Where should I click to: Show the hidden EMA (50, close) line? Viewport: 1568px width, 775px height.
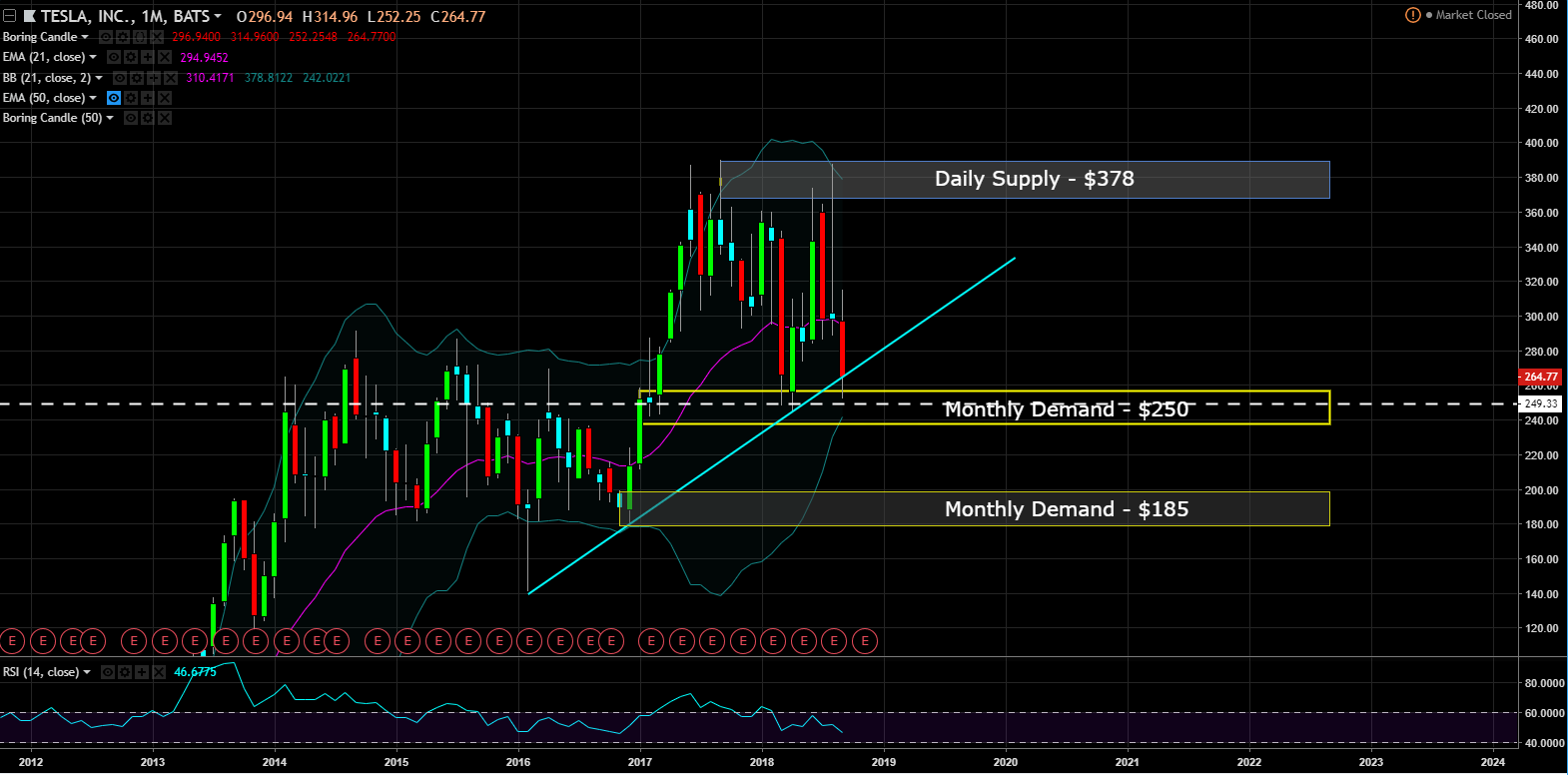coord(114,98)
